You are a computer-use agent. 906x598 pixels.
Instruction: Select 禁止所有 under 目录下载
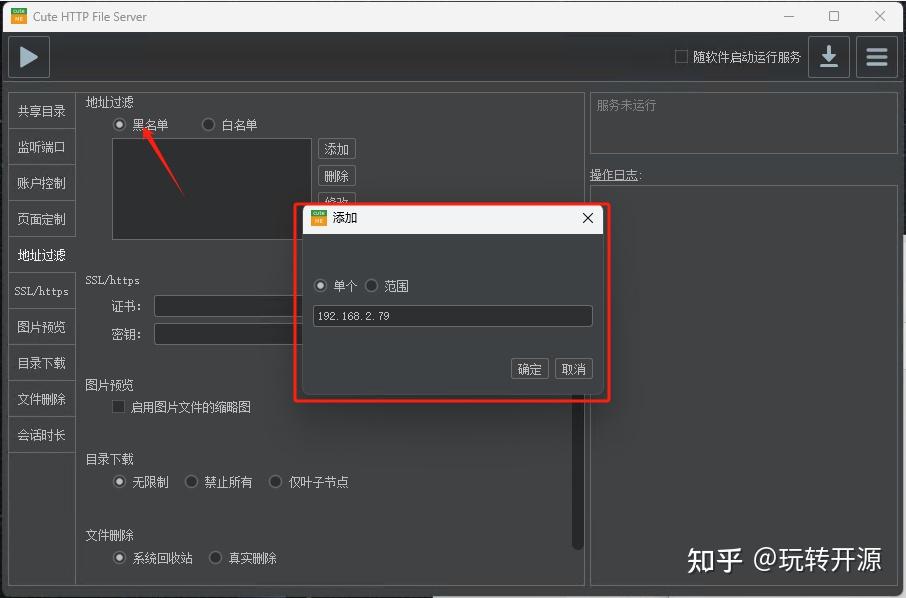point(191,481)
